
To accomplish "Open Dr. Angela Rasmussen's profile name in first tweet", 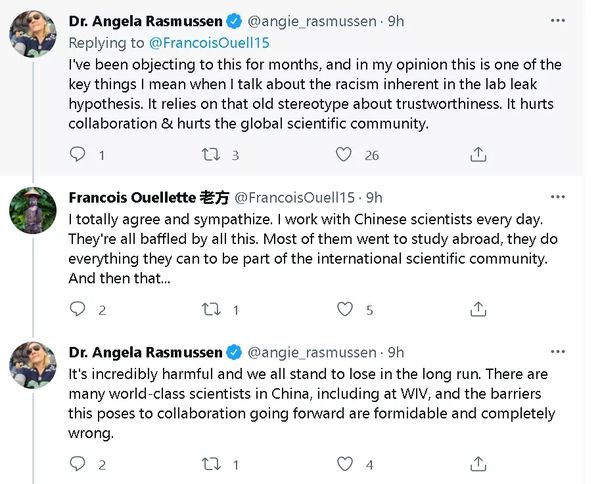I will point(145,19).
